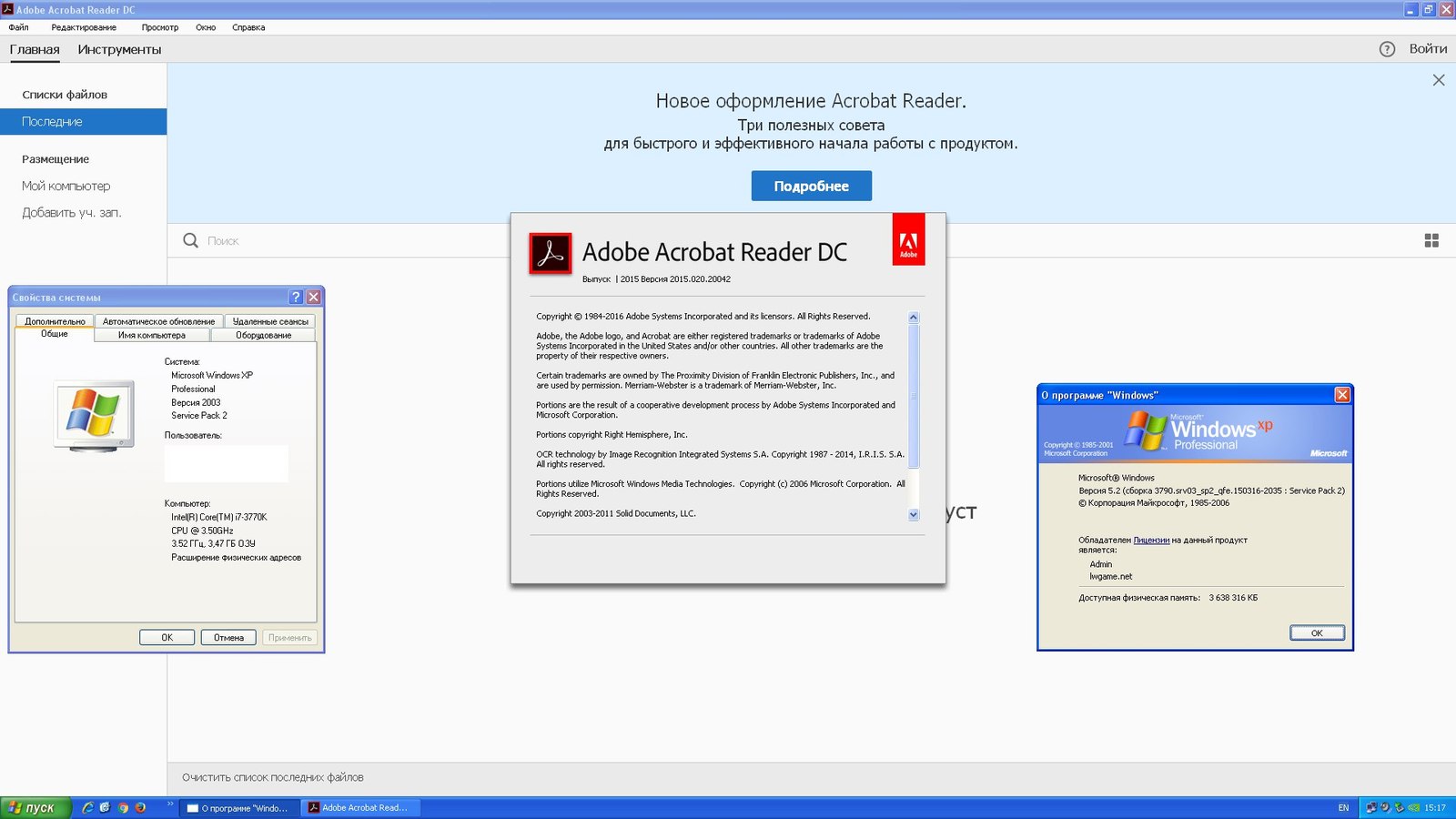Open the Имя компьютера tab
The height and width of the screenshot is (819, 1456).
tap(152, 335)
